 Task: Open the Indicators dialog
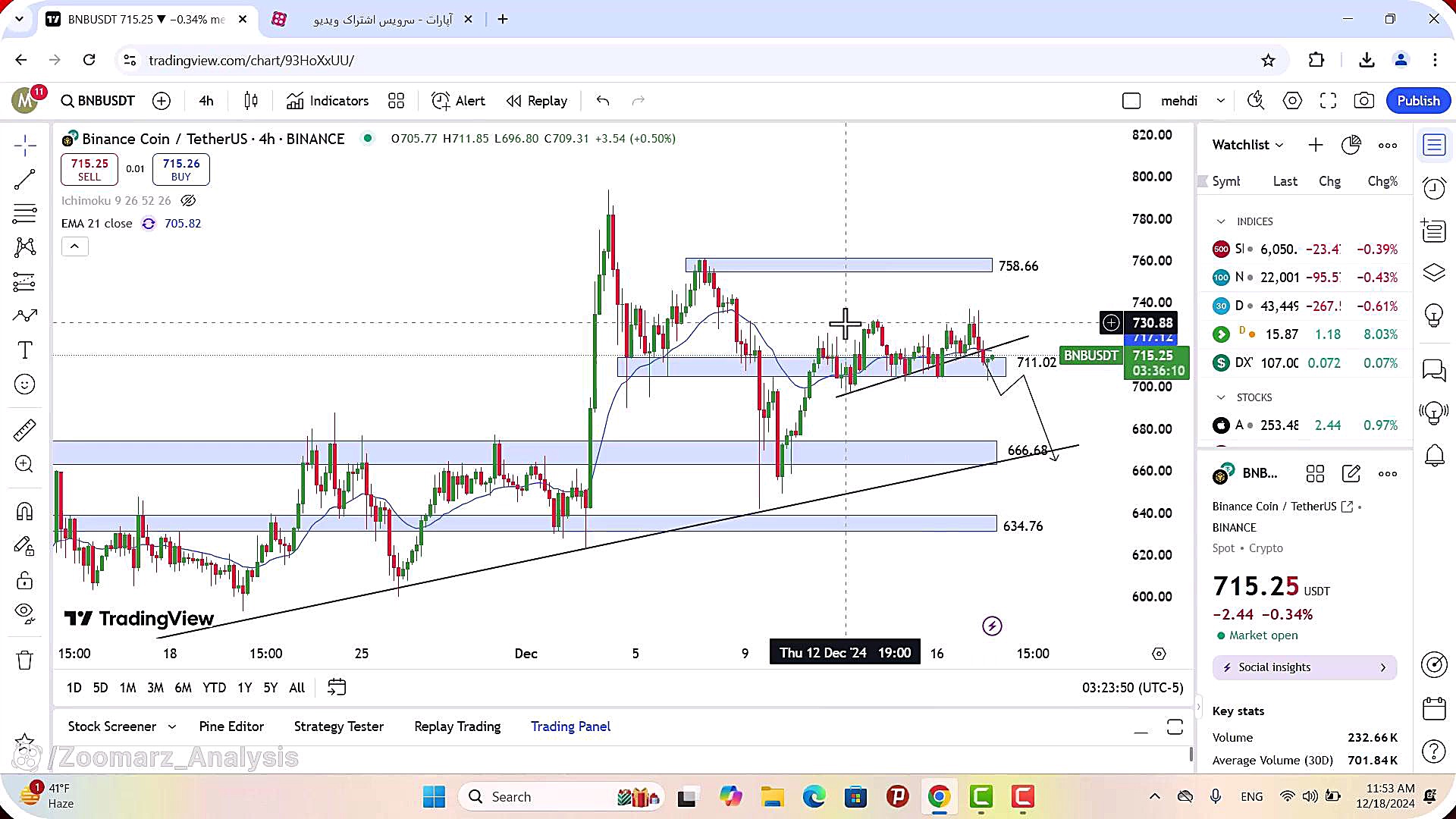coord(328,101)
